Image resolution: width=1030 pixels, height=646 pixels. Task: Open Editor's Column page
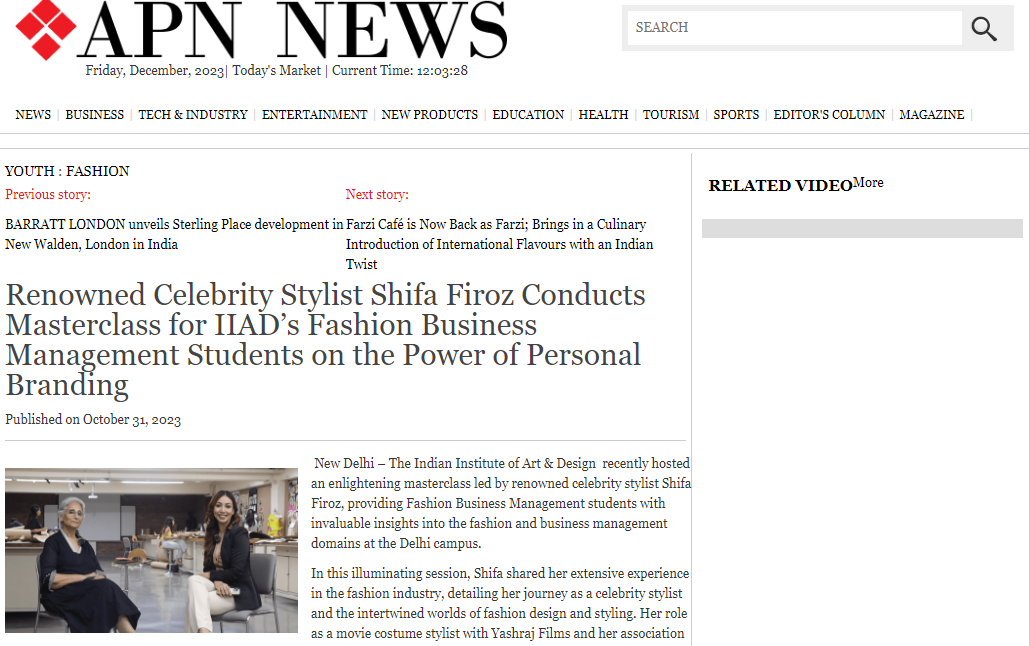(829, 115)
